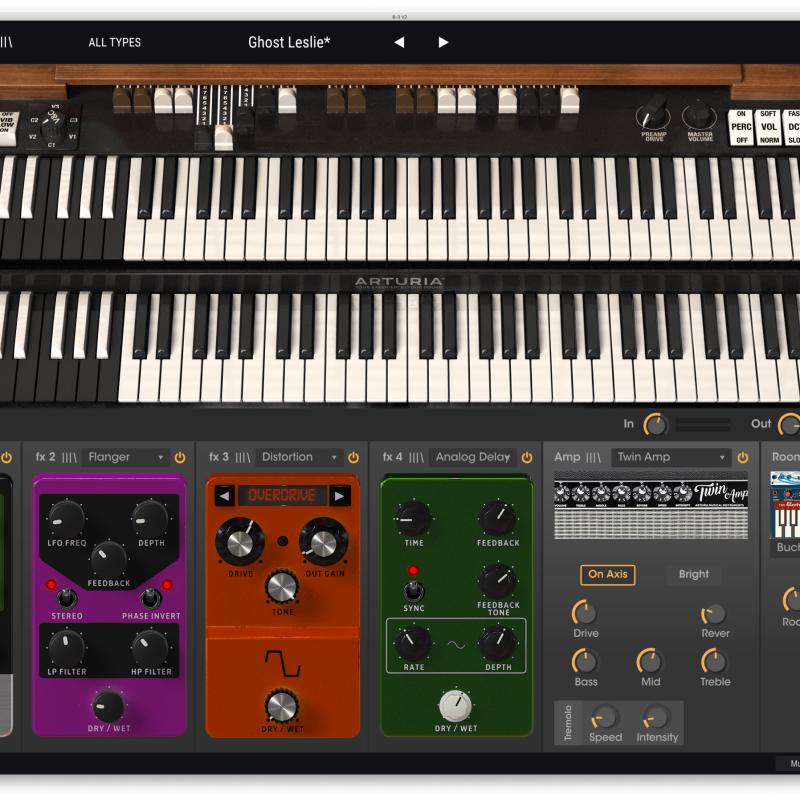Viewport: 800px width, 800px height.
Task: Click the Distortion Out Gain knob
Action: tap(323, 543)
